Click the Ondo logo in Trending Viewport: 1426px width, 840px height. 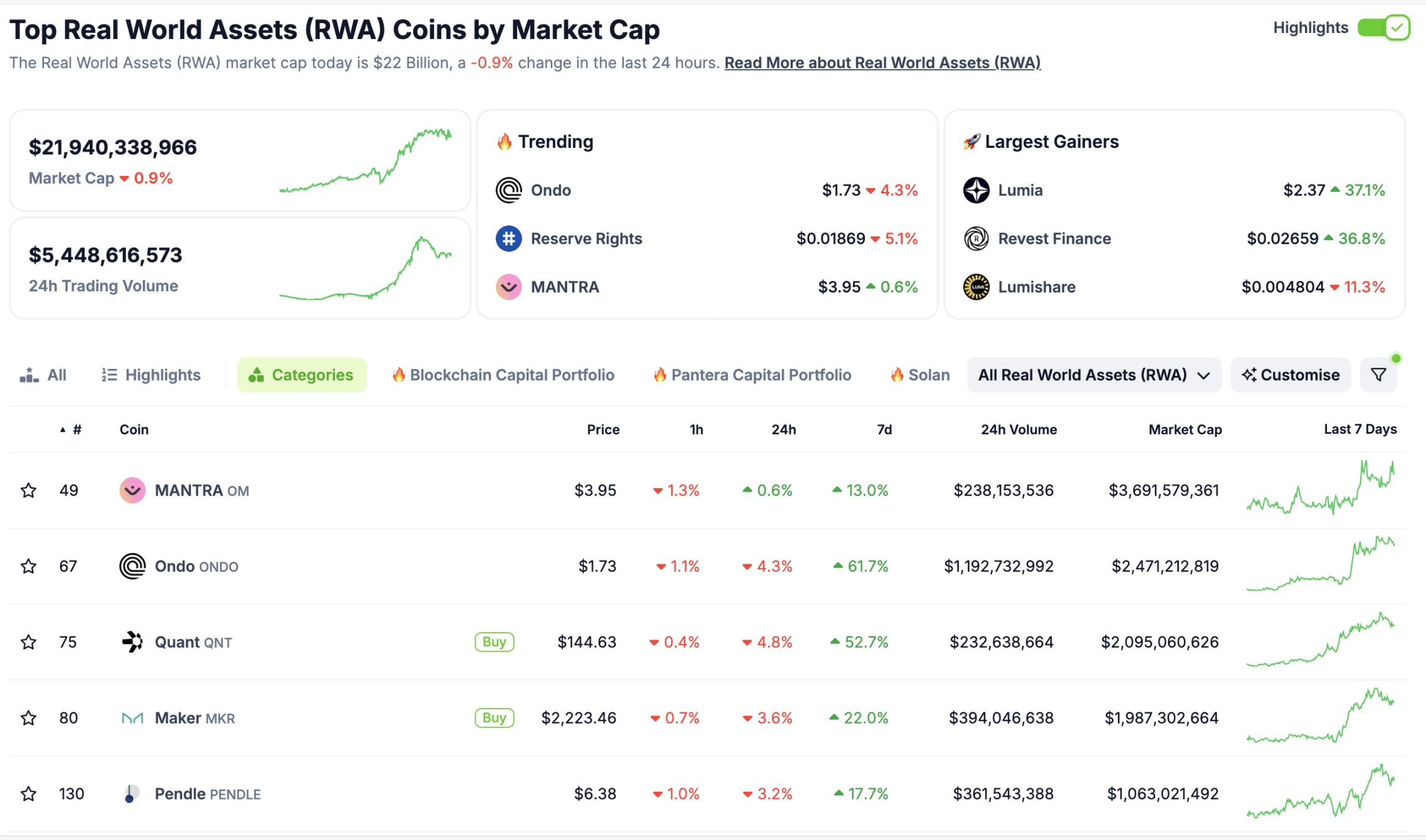(509, 191)
